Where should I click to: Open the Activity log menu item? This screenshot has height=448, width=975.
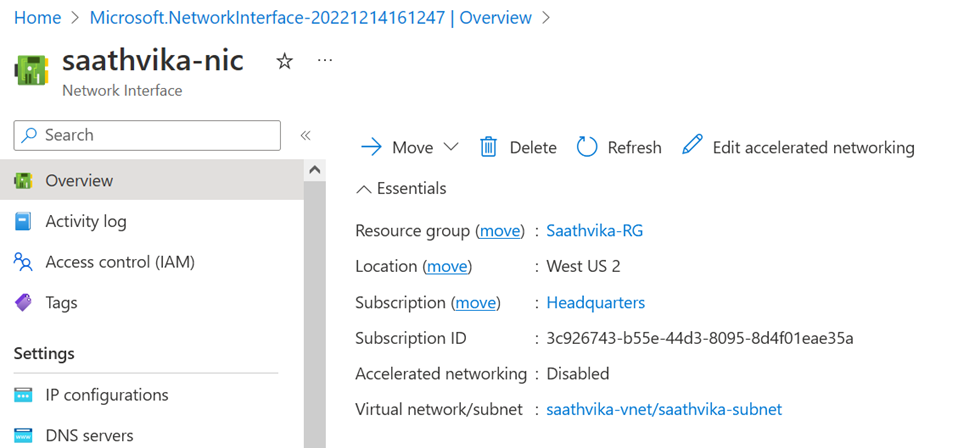(152, 222)
